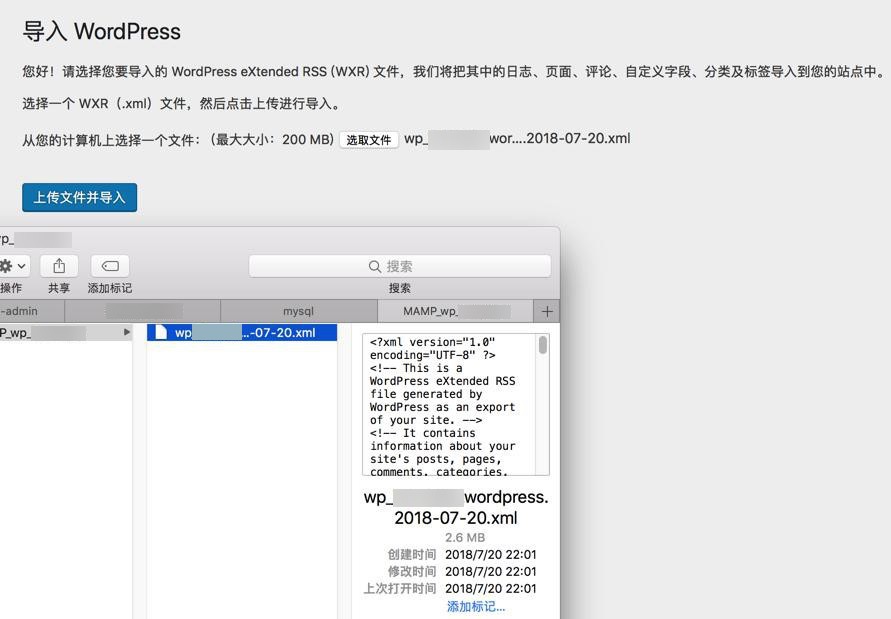Click the 选取文件 choose file button
891x619 pixels.
pos(369,140)
